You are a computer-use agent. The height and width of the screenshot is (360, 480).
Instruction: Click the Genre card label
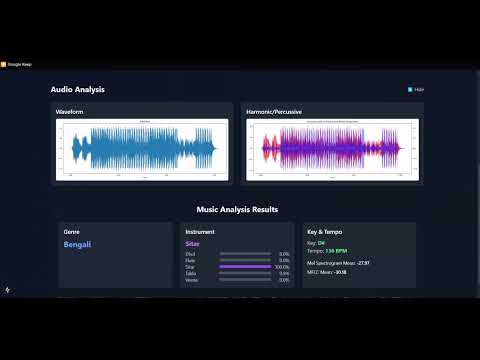(x=72, y=232)
